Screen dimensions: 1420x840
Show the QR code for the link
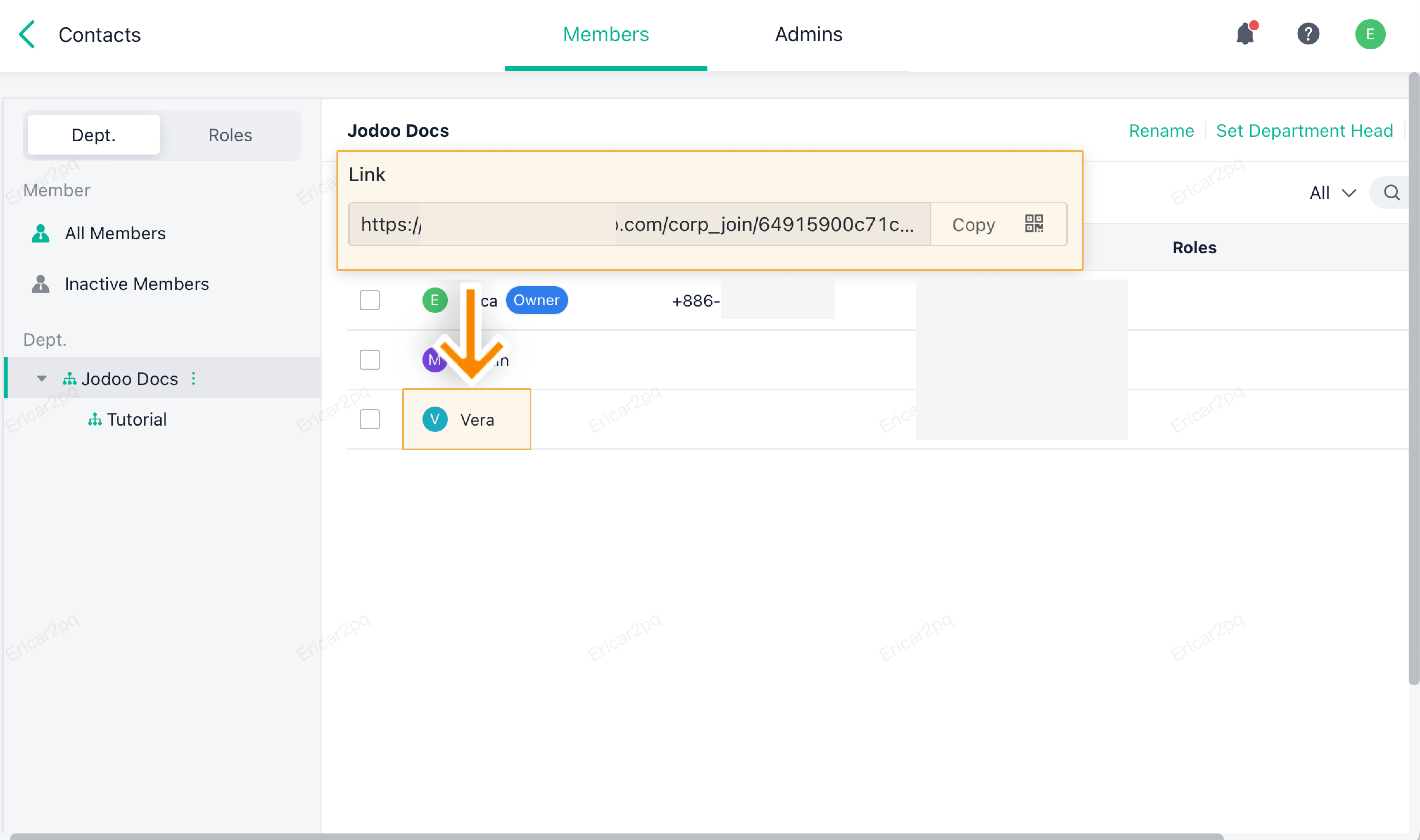1034,224
